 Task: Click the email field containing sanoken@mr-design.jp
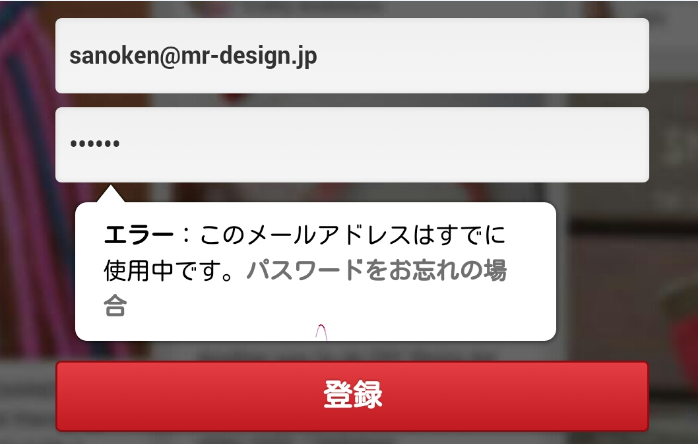352,56
